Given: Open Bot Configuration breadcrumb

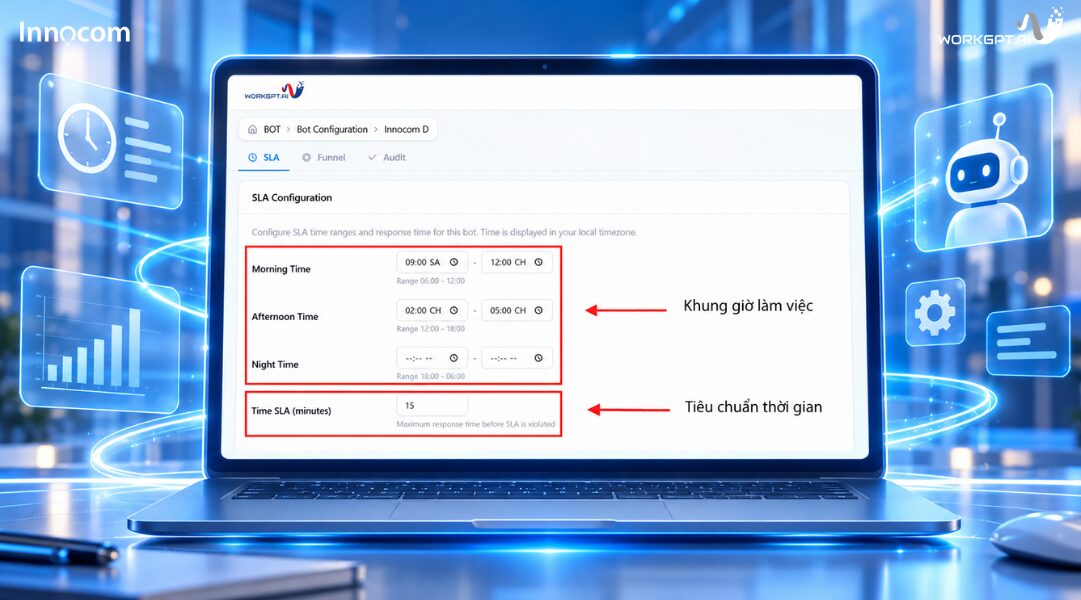Looking at the screenshot, I should (332, 130).
